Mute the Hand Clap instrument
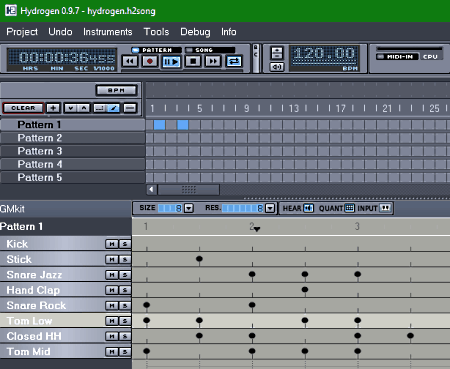This screenshot has height=369, width=450. coord(112,290)
